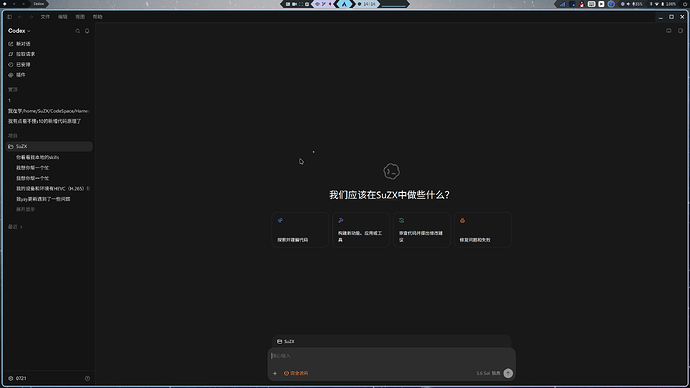Click the search icon in sidebar header
The image size is (690, 388).
point(77,31)
